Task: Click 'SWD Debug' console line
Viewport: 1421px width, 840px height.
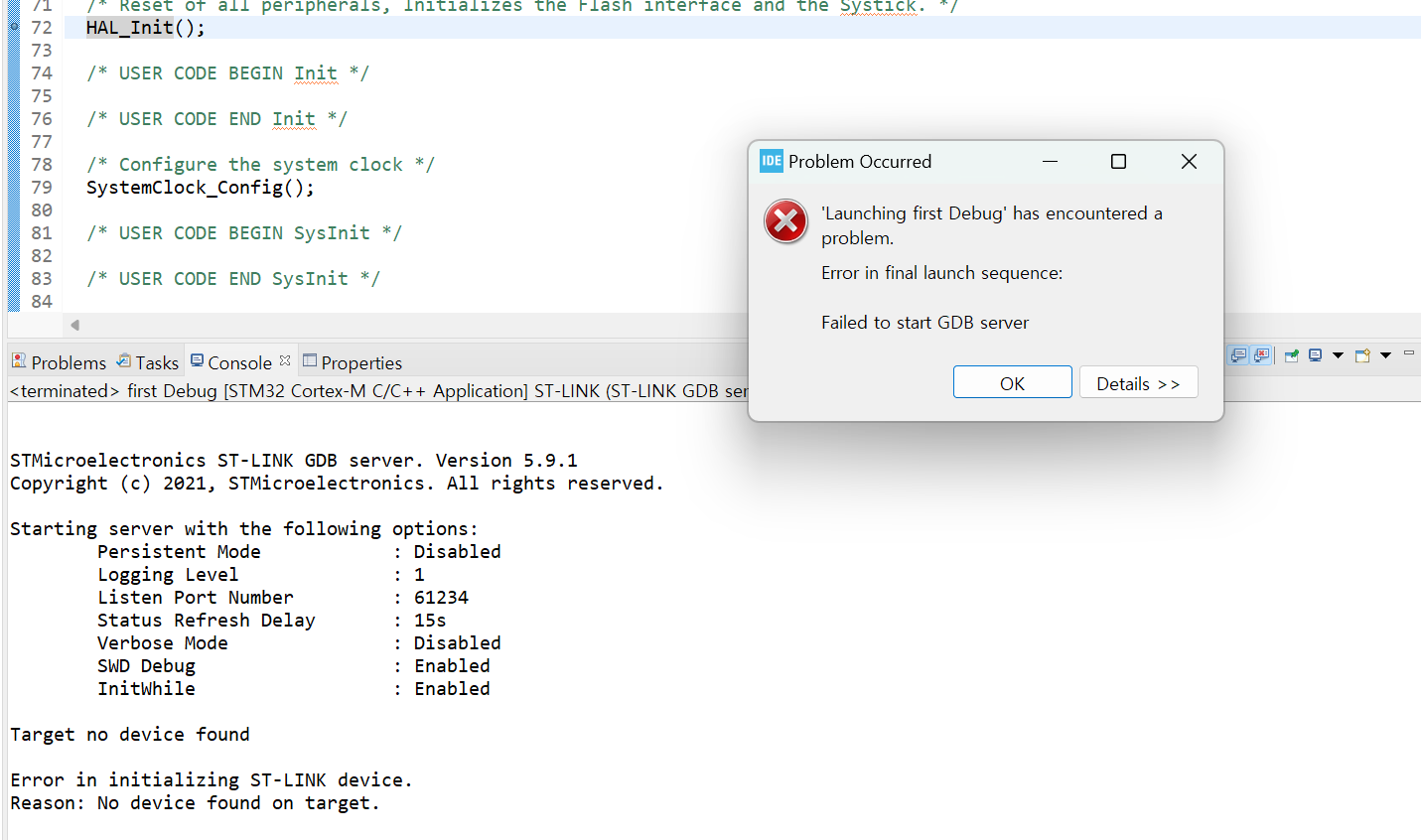Action: 294,665
